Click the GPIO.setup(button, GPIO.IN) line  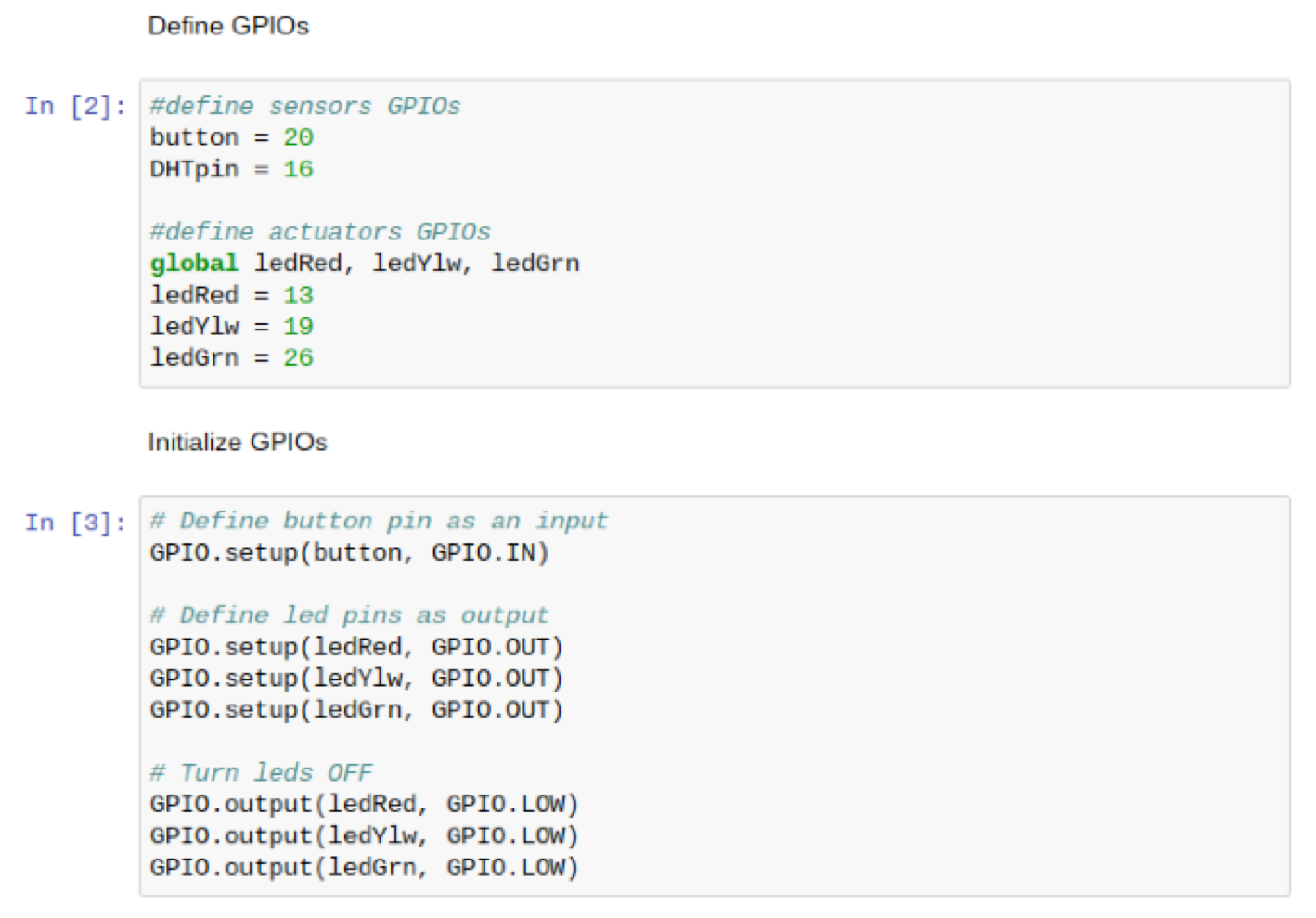349,553
